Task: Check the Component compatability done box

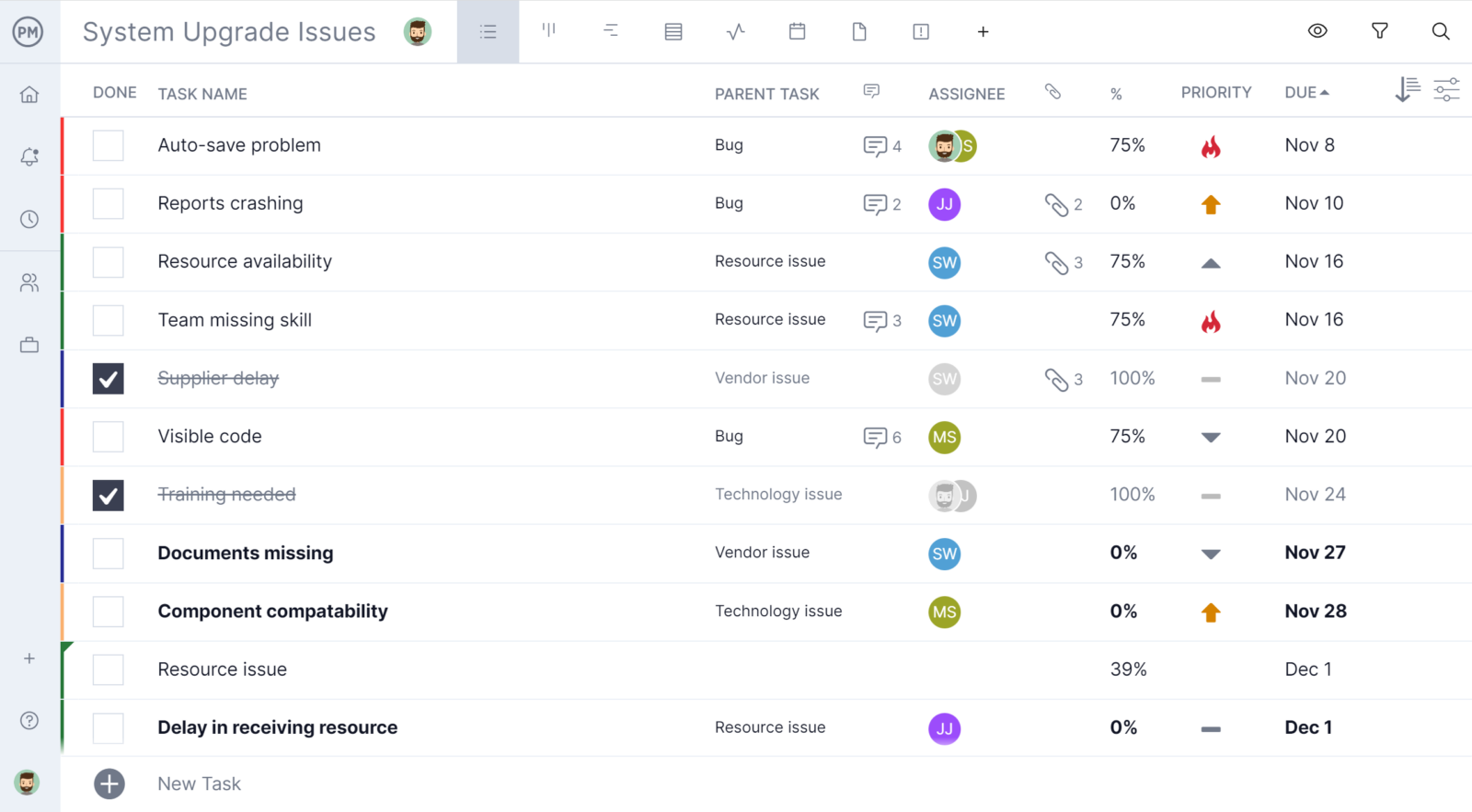Action: click(109, 612)
